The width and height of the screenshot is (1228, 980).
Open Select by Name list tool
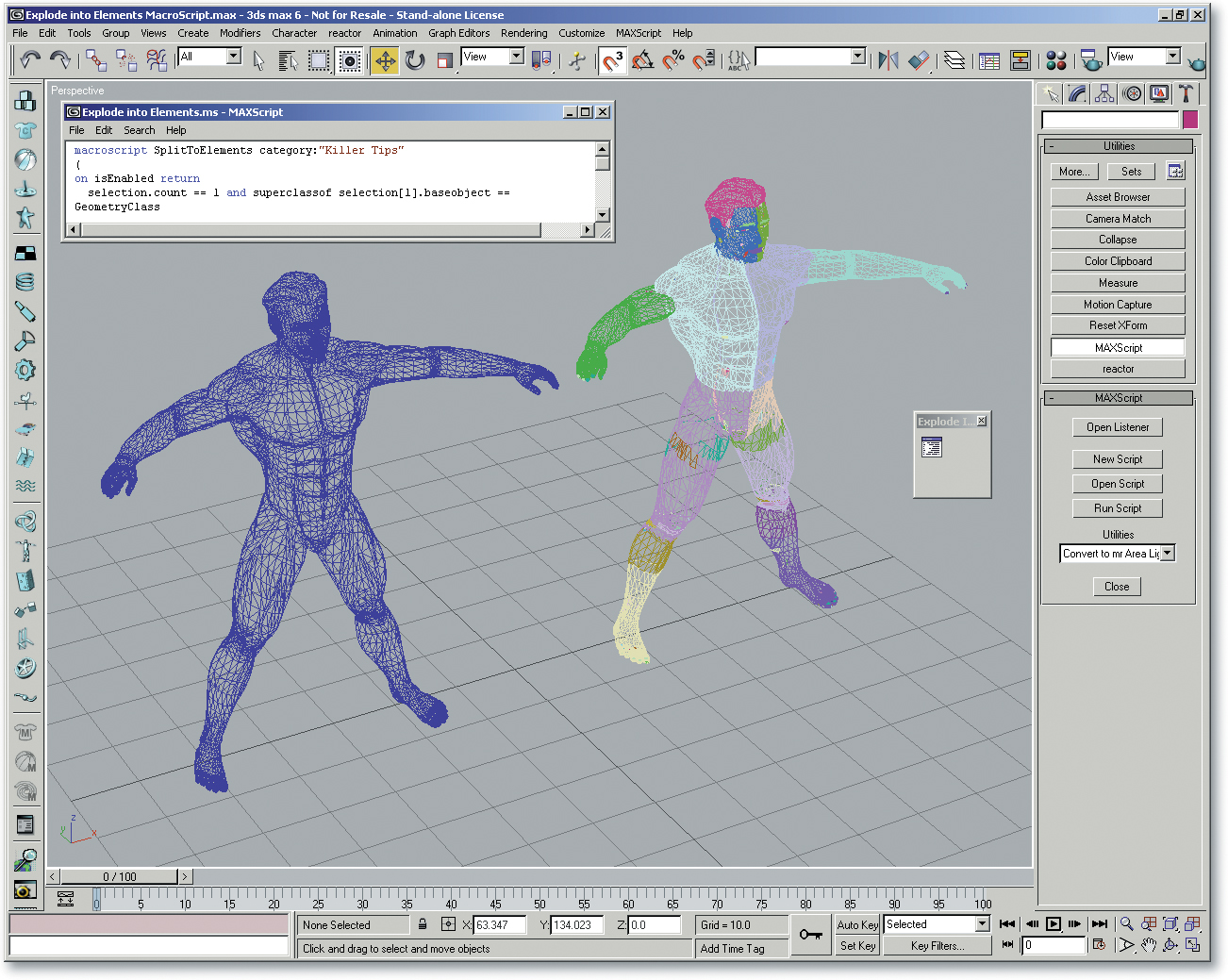tap(289, 60)
